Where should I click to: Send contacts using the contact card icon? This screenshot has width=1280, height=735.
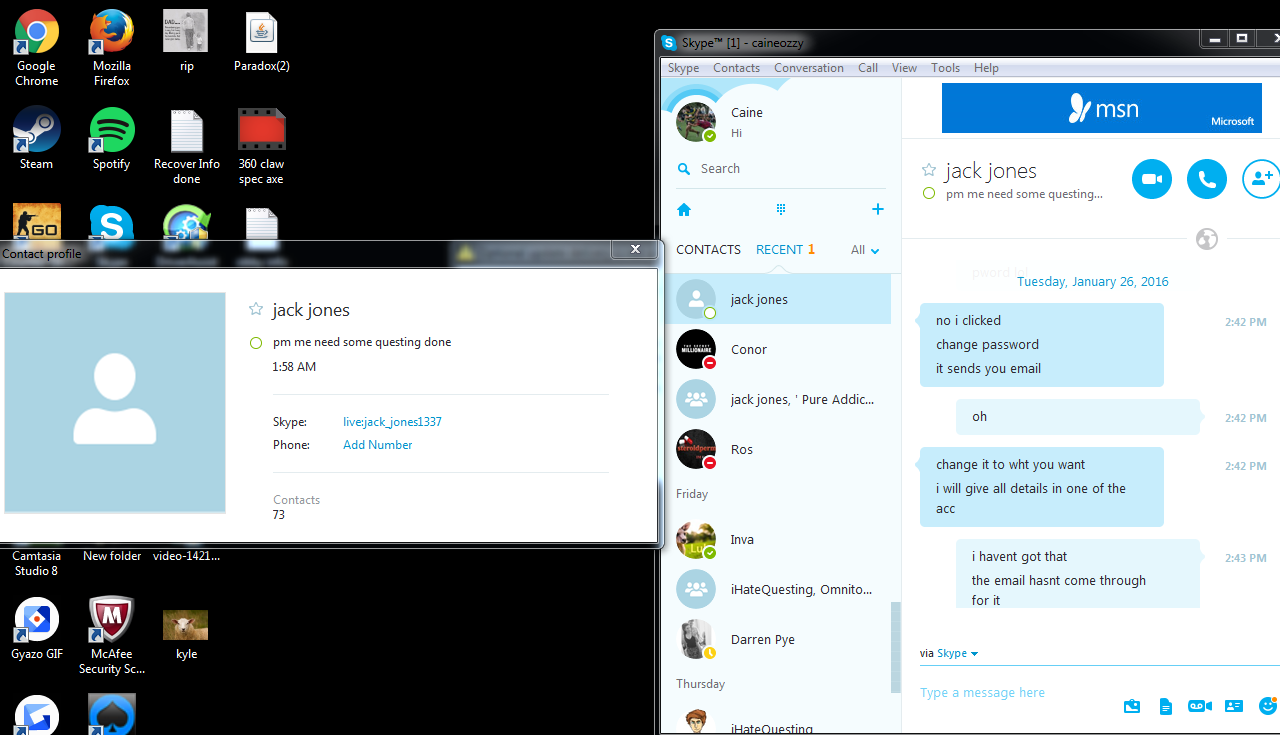click(1234, 706)
